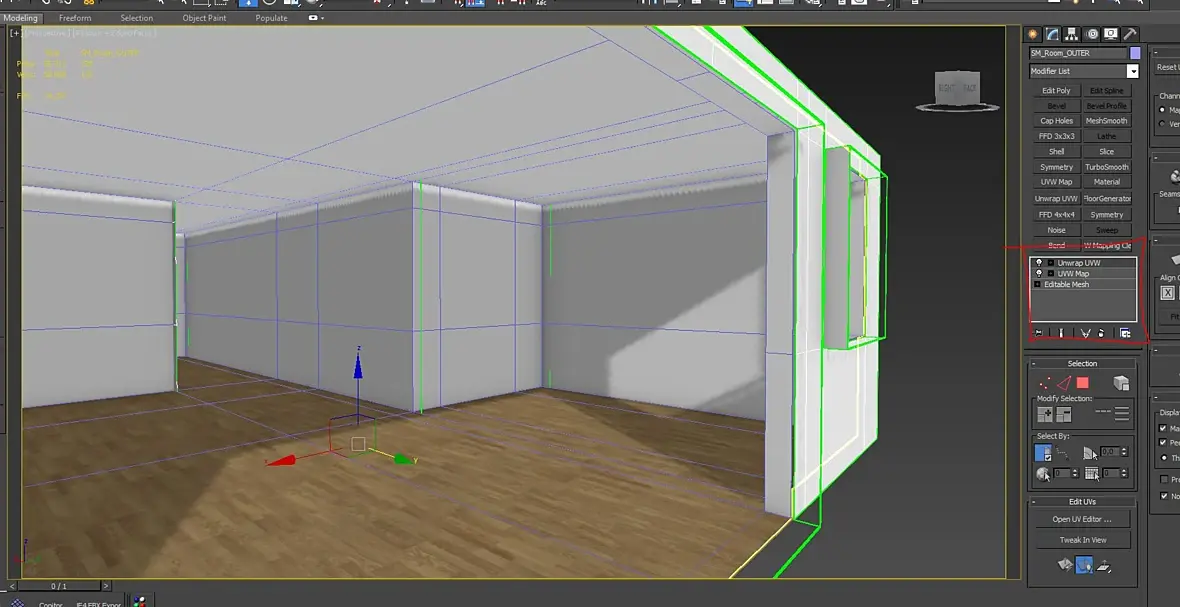Image resolution: width=1180 pixels, height=607 pixels.
Task: Click the object color swatch beside SM_Room_OUTER
Action: click(x=1136, y=53)
